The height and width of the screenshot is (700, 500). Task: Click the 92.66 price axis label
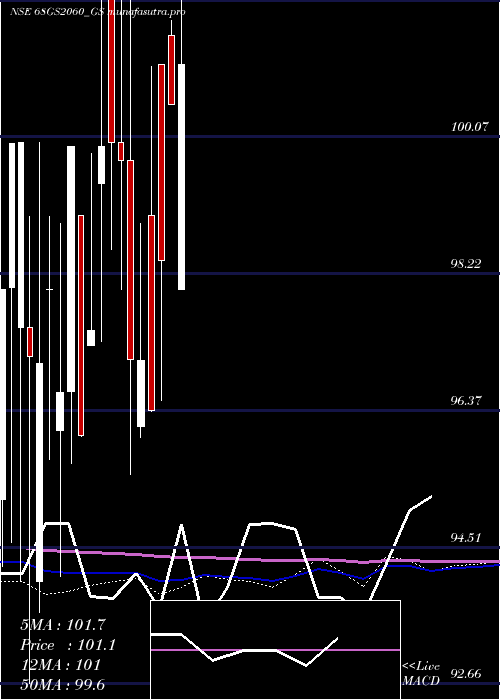tap(466, 674)
